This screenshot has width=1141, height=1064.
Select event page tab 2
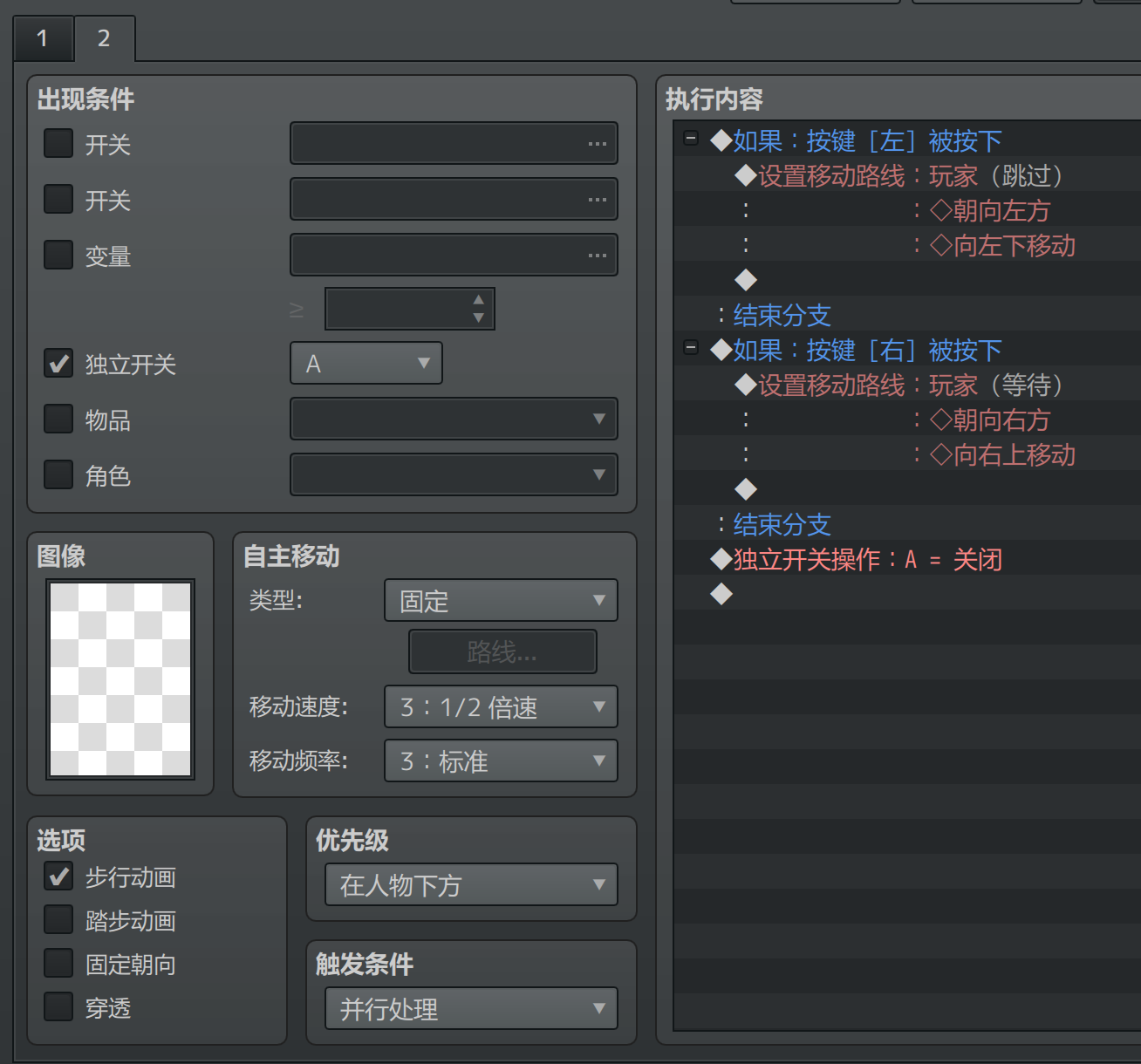104,38
